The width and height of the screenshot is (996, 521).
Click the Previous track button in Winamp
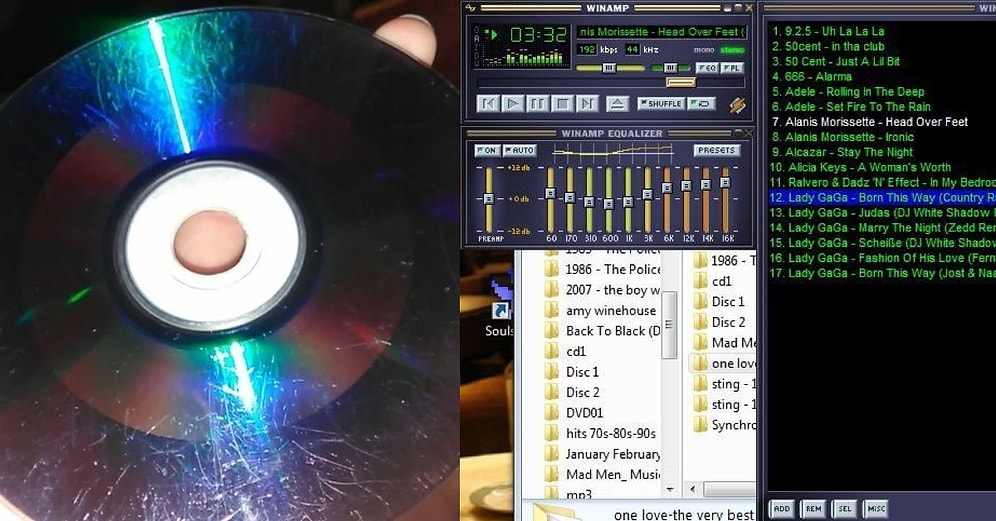[x=488, y=103]
